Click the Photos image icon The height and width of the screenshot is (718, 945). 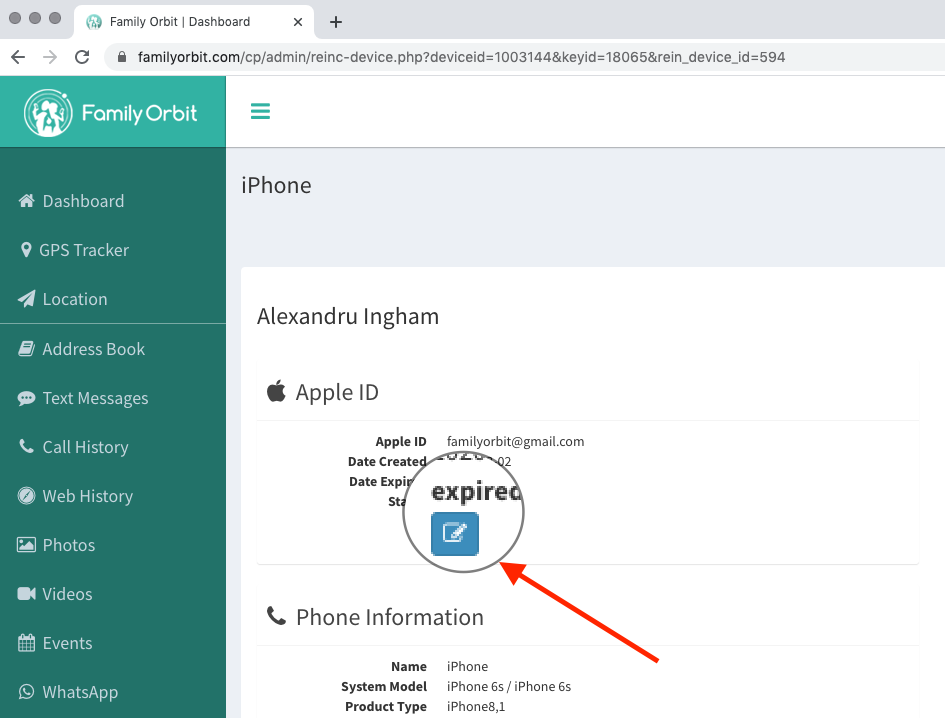27,545
